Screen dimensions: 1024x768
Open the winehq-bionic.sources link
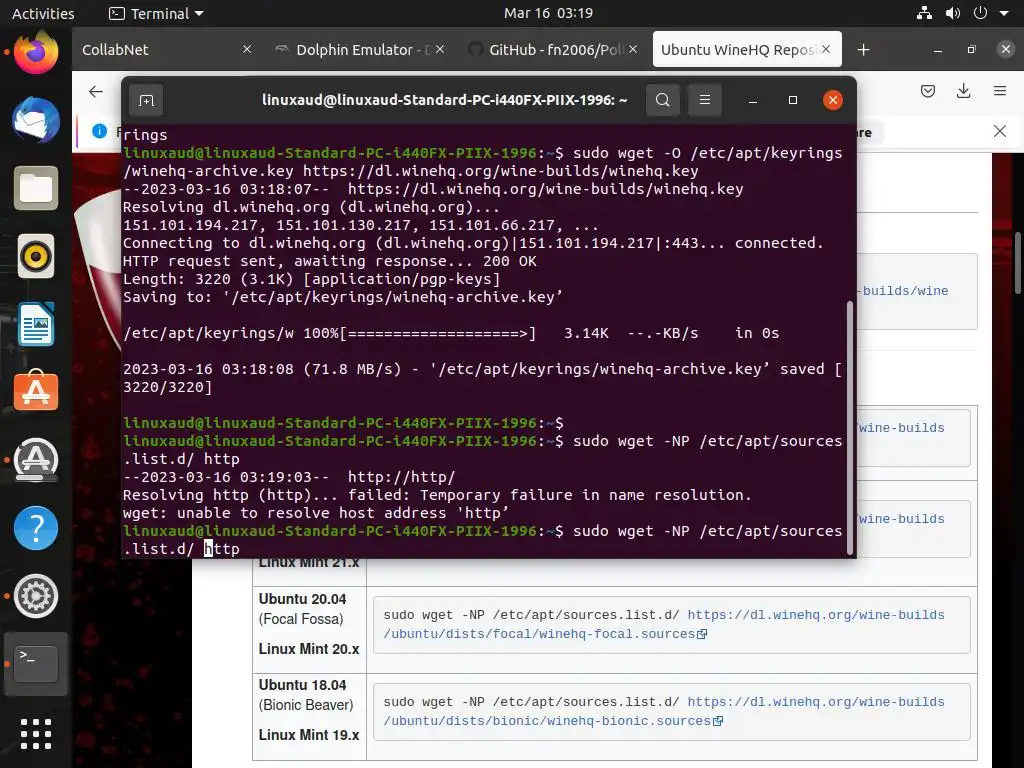664,711
